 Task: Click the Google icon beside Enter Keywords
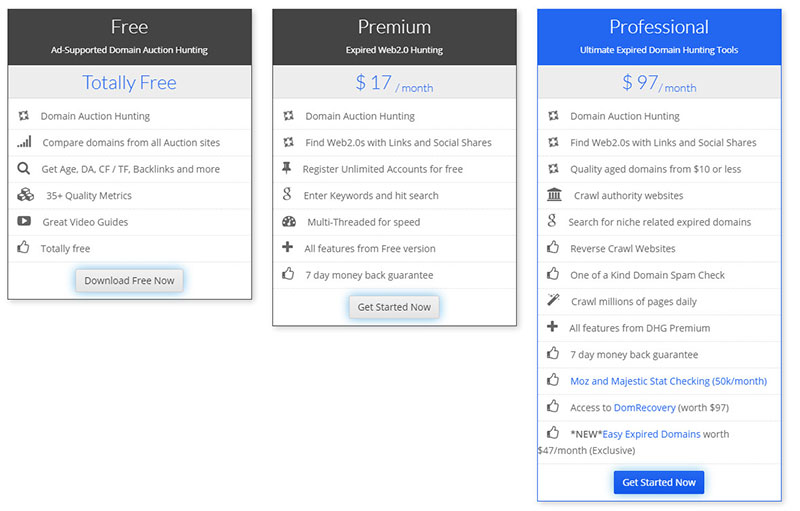(288, 195)
